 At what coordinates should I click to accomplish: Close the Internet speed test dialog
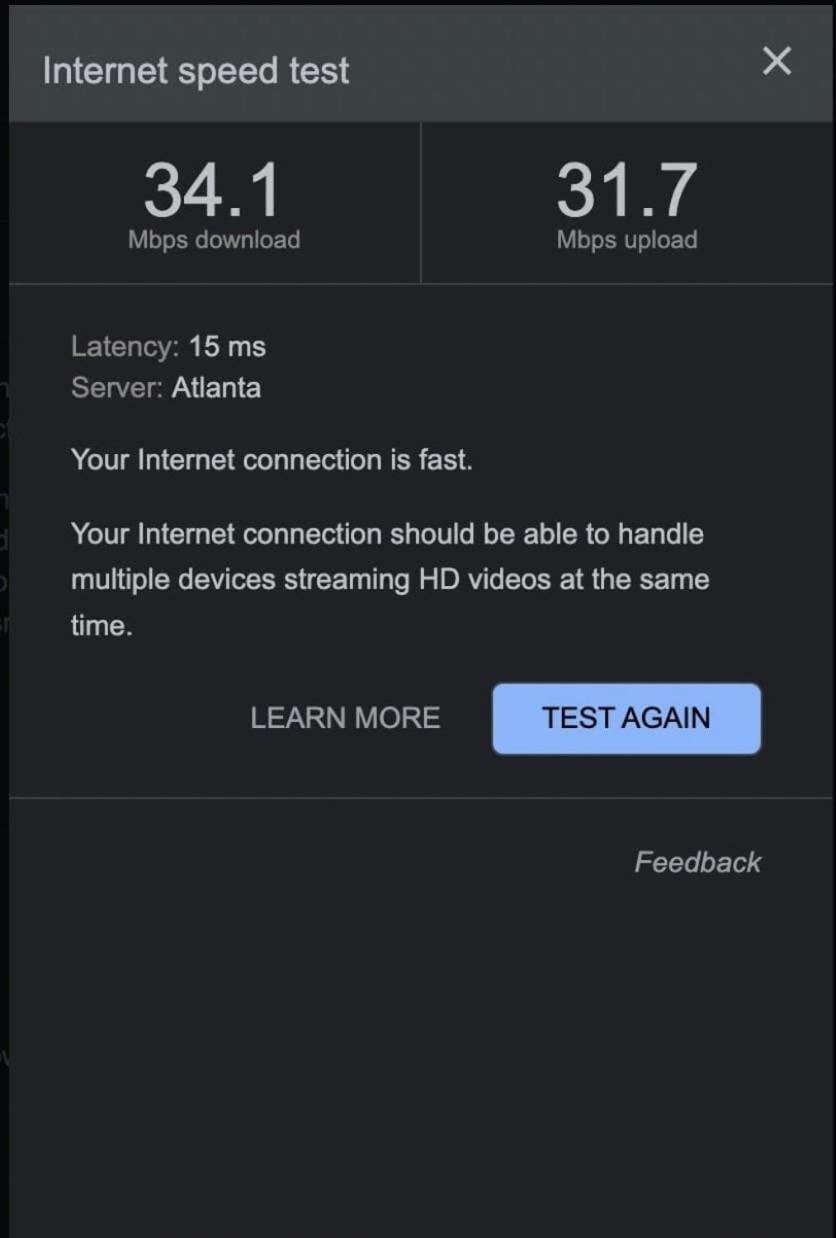tap(777, 62)
